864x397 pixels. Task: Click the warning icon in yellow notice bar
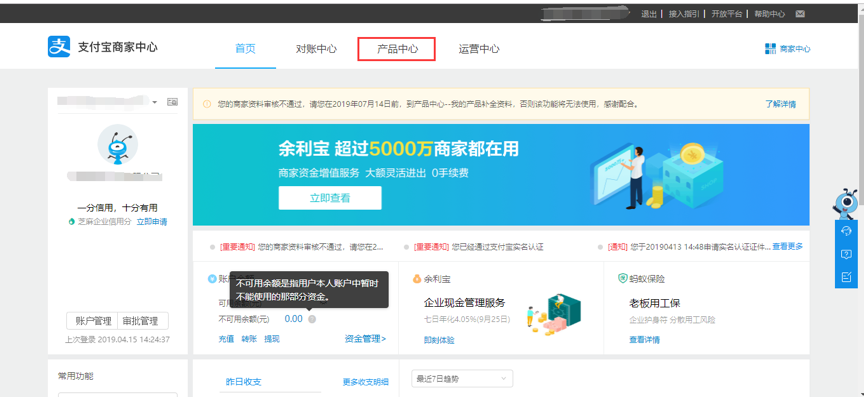(x=207, y=104)
